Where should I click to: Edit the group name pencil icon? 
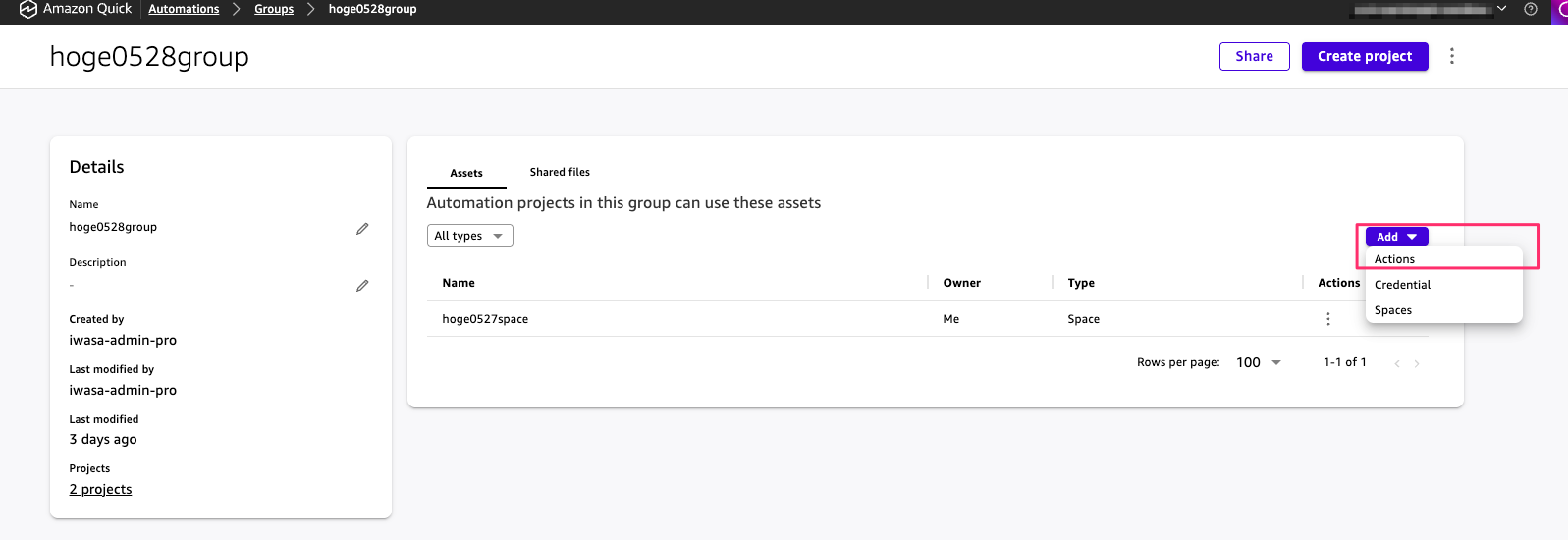tap(362, 228)
